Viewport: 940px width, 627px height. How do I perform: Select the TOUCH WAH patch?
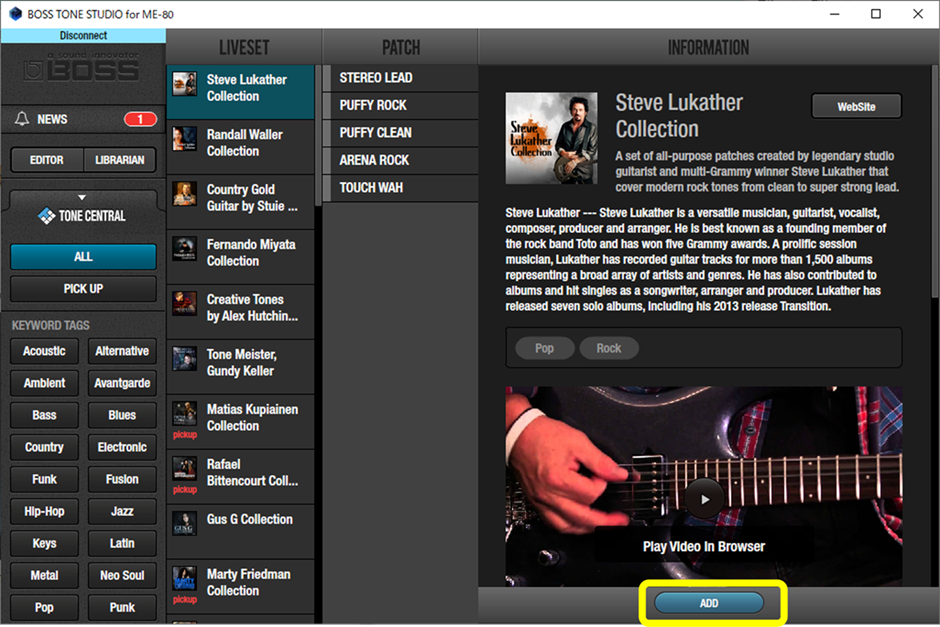[x=400, y=188]
